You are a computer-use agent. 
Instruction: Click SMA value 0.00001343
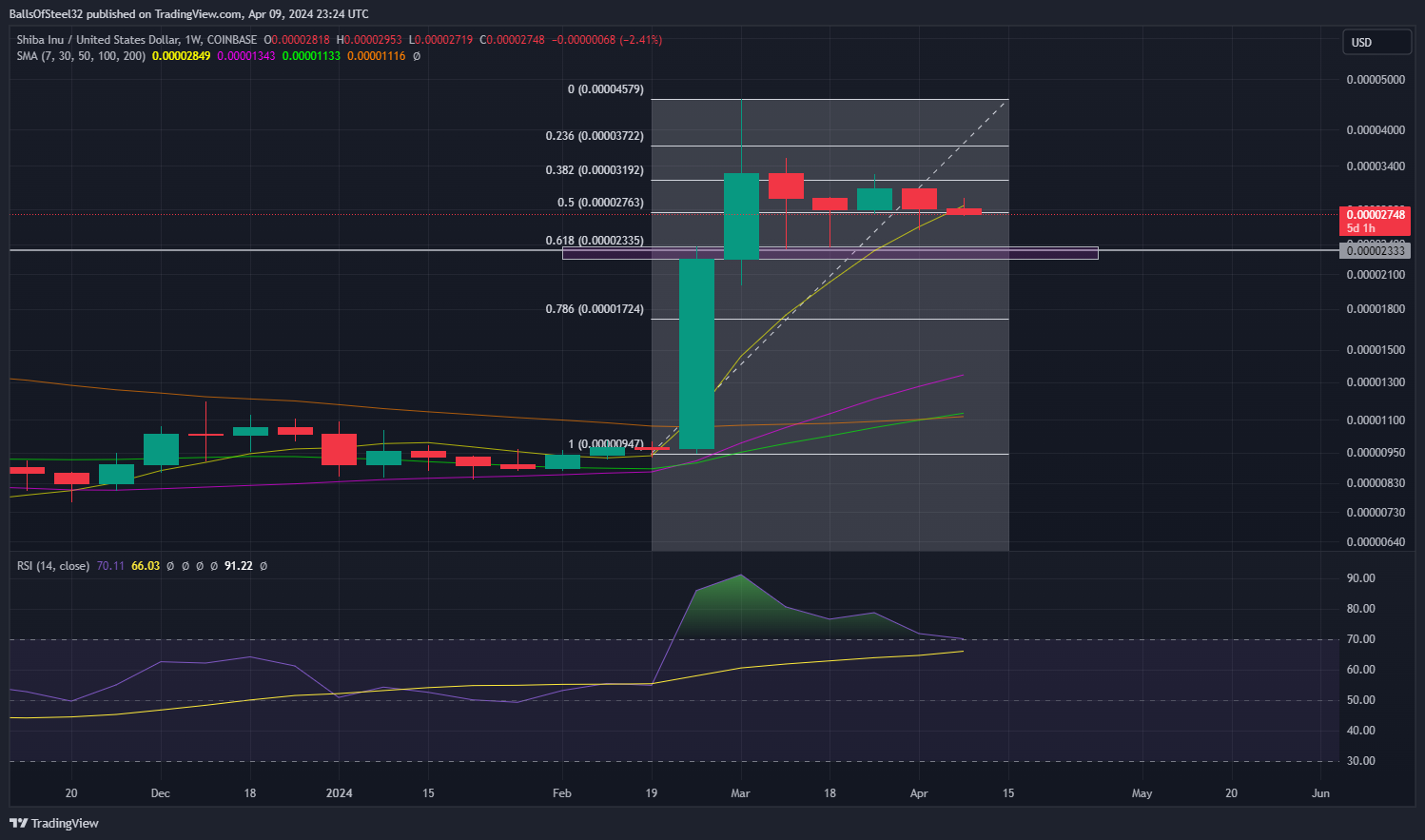[x=246, y=56]
